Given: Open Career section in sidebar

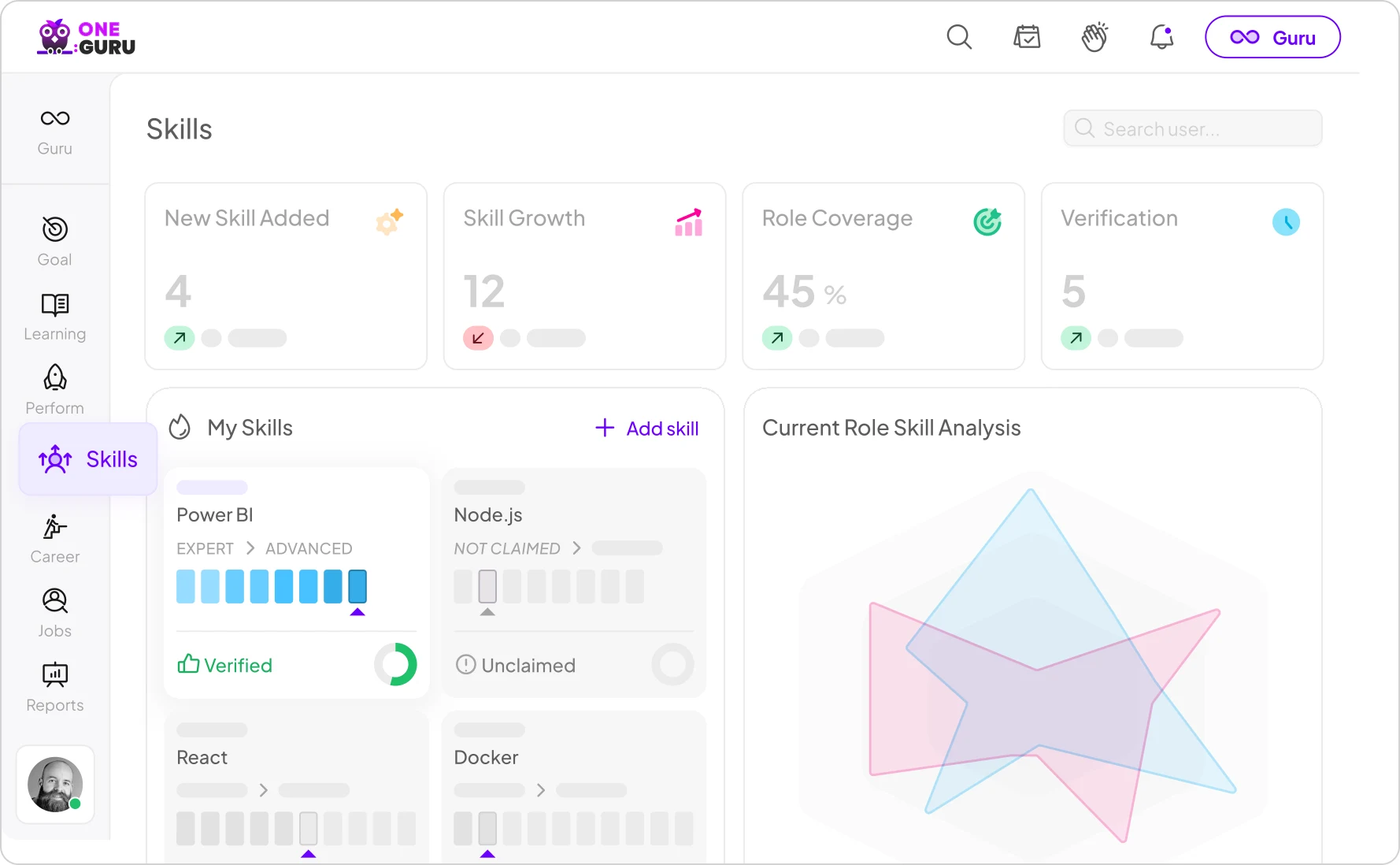Looking at the screenshot, I should [55, 540].
